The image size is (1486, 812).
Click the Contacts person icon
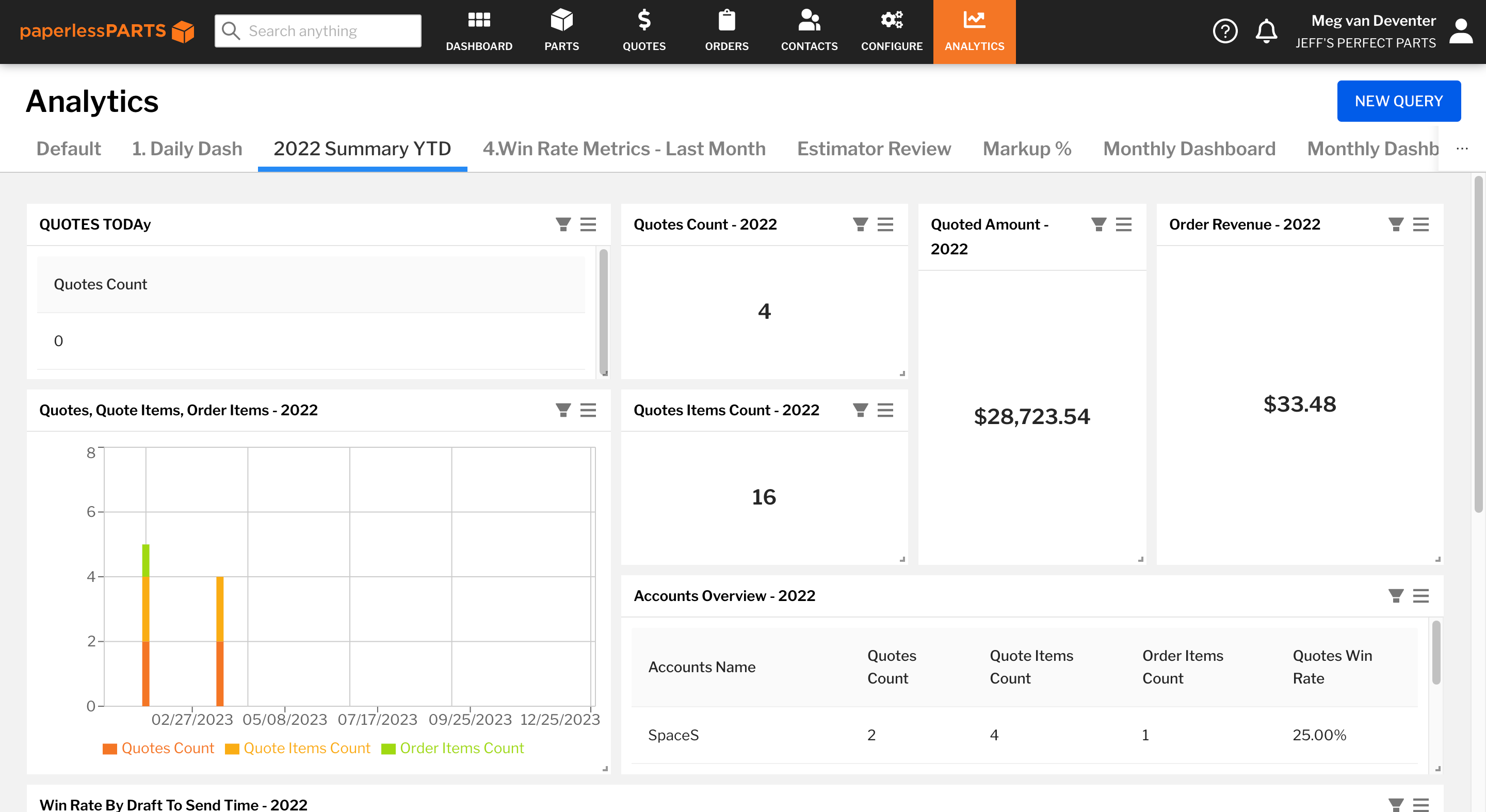tap(809, 22)
